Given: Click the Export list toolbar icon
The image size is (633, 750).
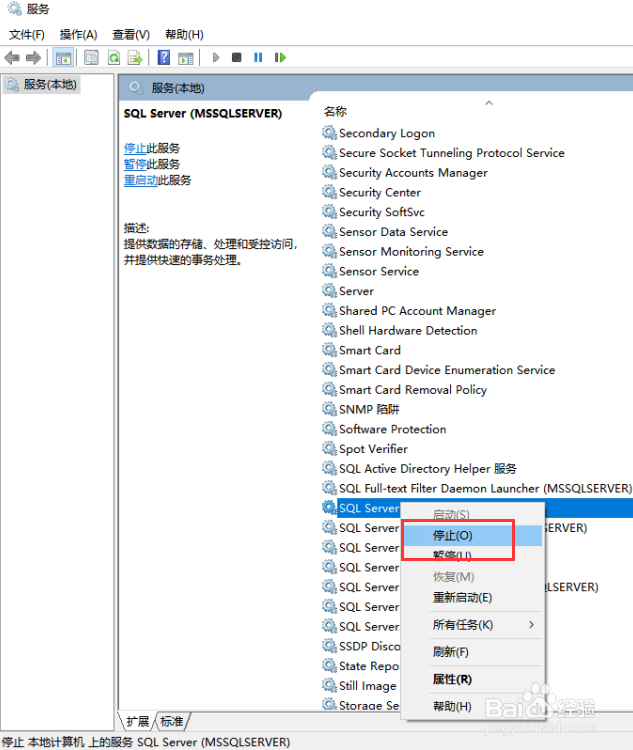Looking at the screenshot, I should coord(135,58).
